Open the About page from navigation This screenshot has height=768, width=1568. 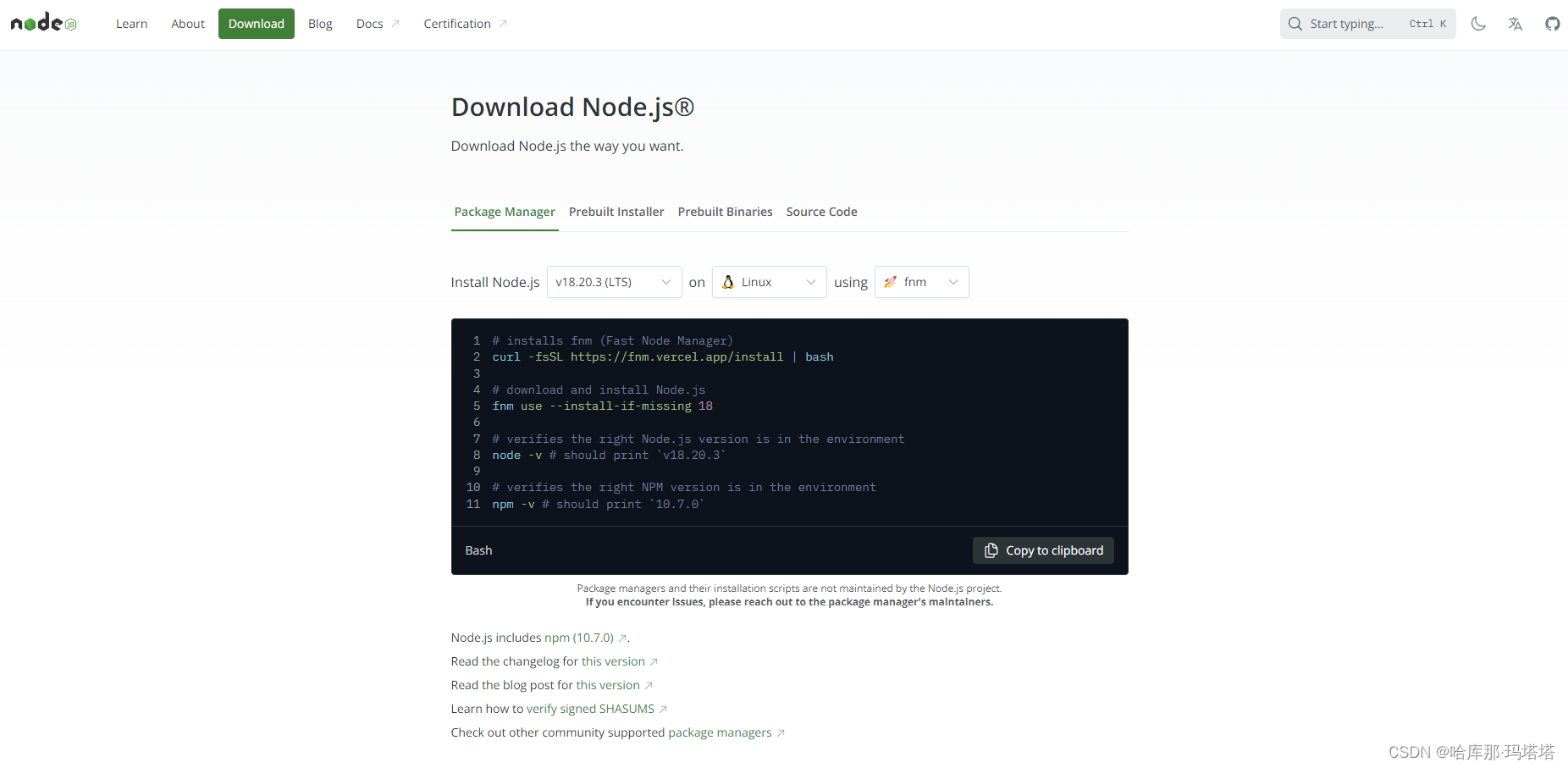point(187,23)
